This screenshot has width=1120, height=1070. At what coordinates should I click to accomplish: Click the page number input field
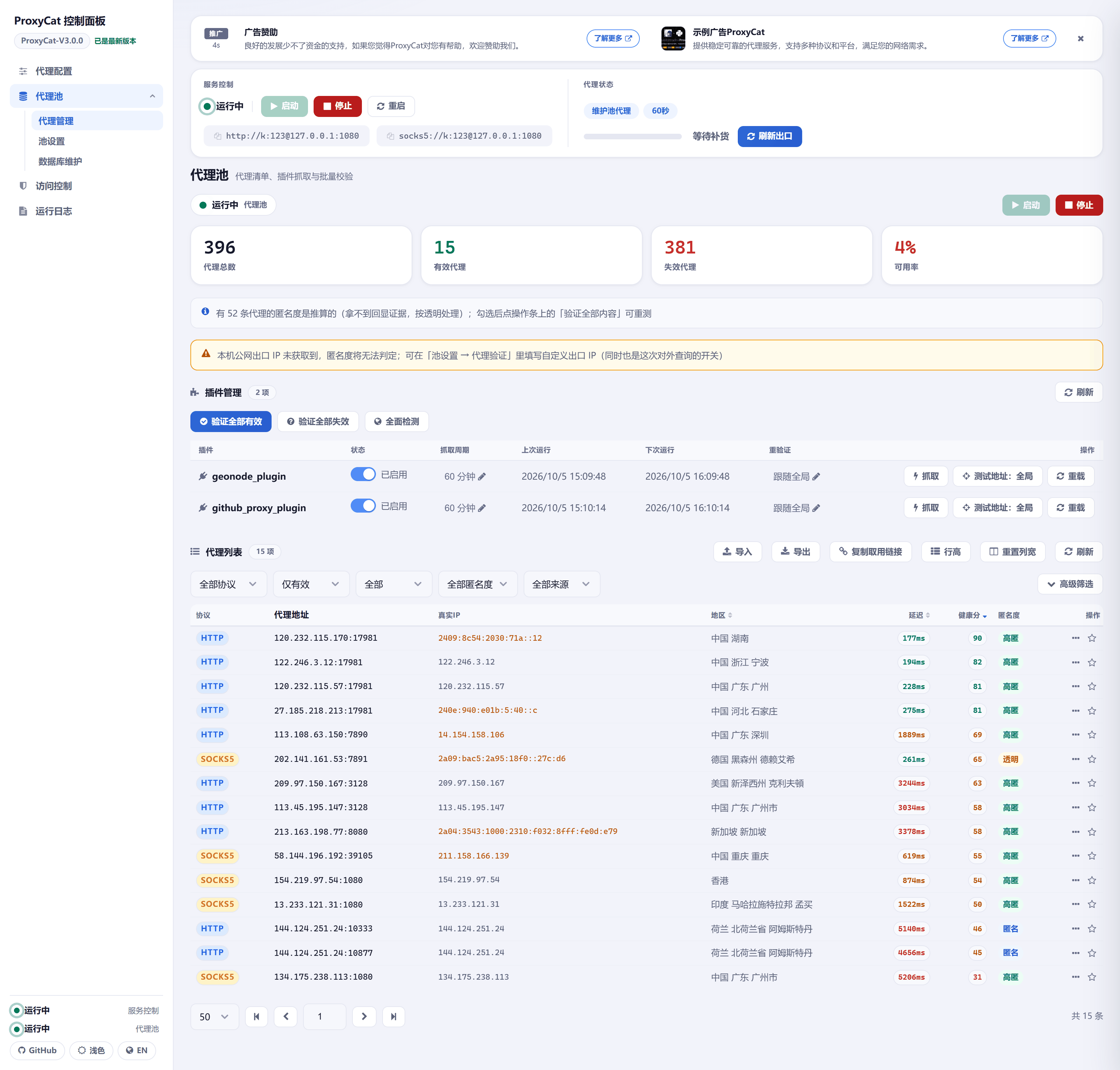[324, 1016]
